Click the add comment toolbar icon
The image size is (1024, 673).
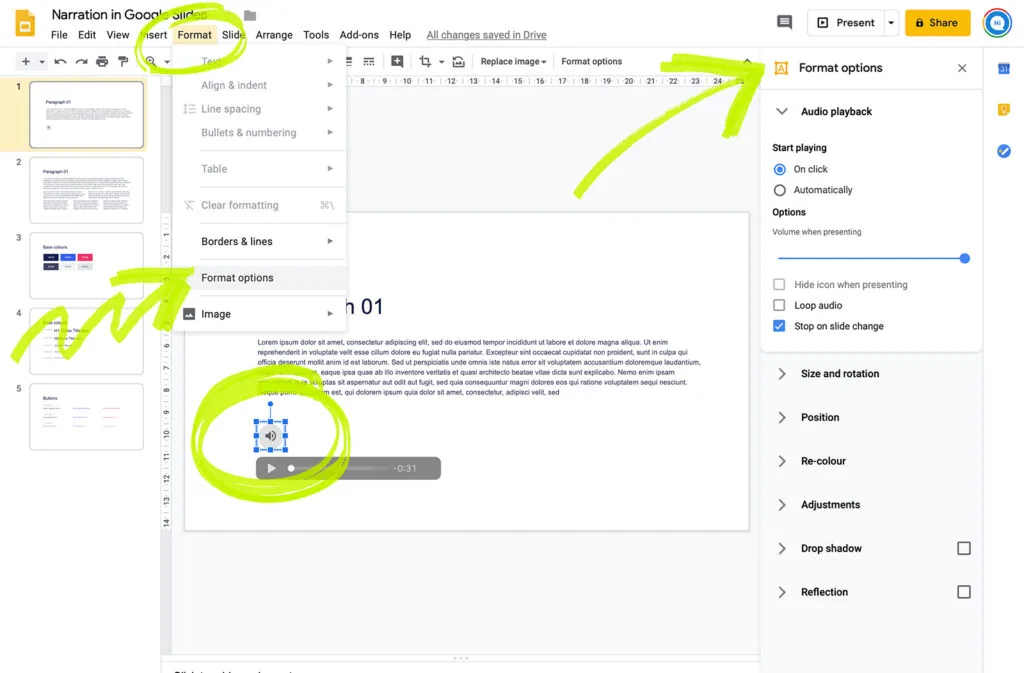click(397, 61)
